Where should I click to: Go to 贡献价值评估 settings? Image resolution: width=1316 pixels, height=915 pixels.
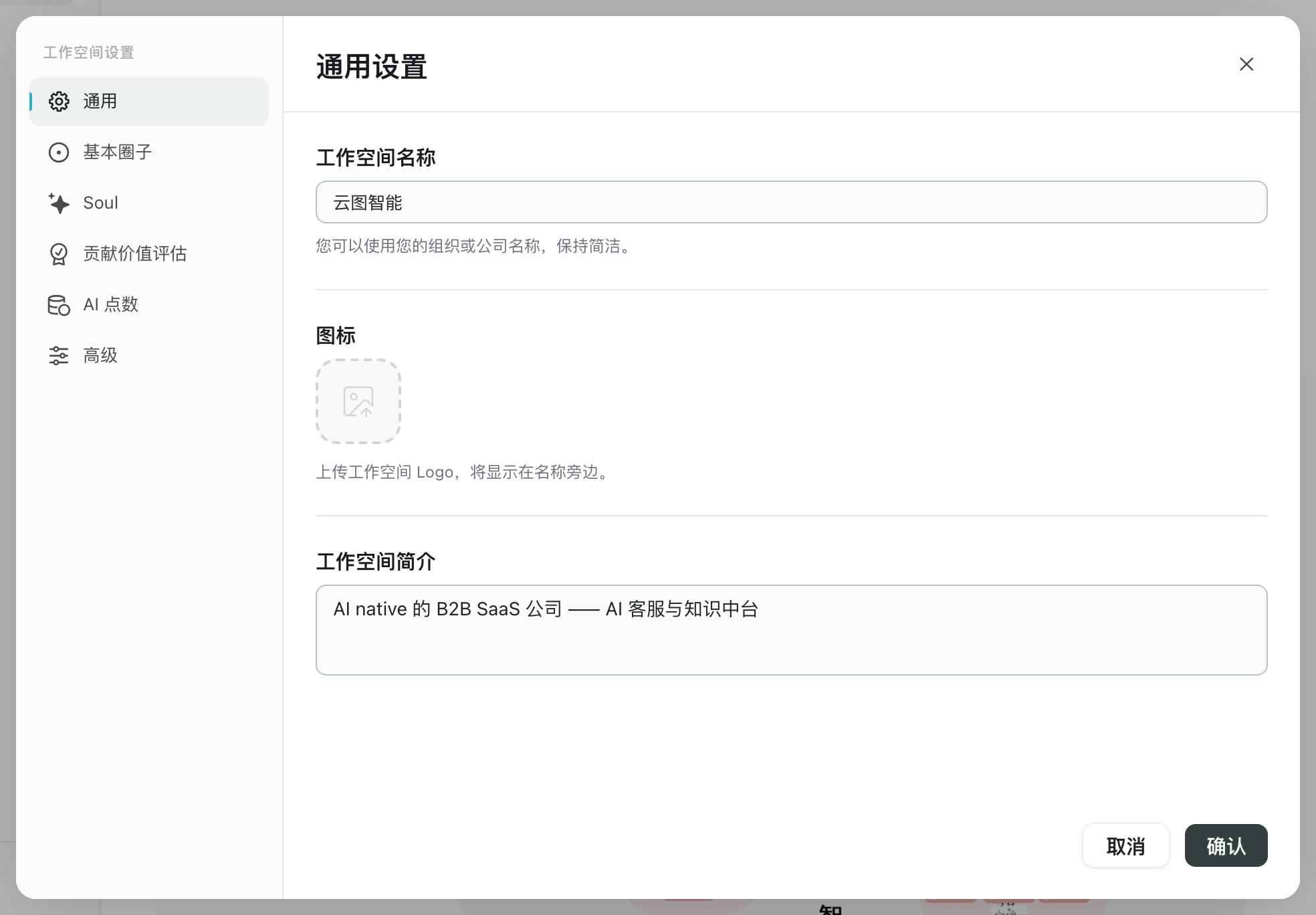pyautogui.click(x=149, y=254)
